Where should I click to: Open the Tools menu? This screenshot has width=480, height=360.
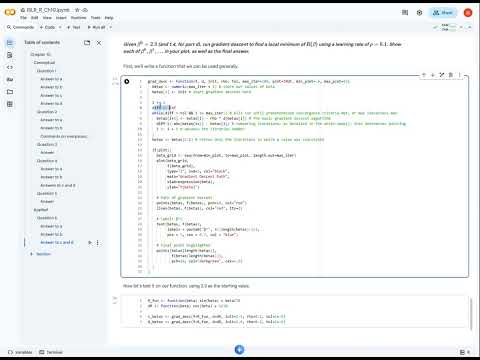click(96, 18)
